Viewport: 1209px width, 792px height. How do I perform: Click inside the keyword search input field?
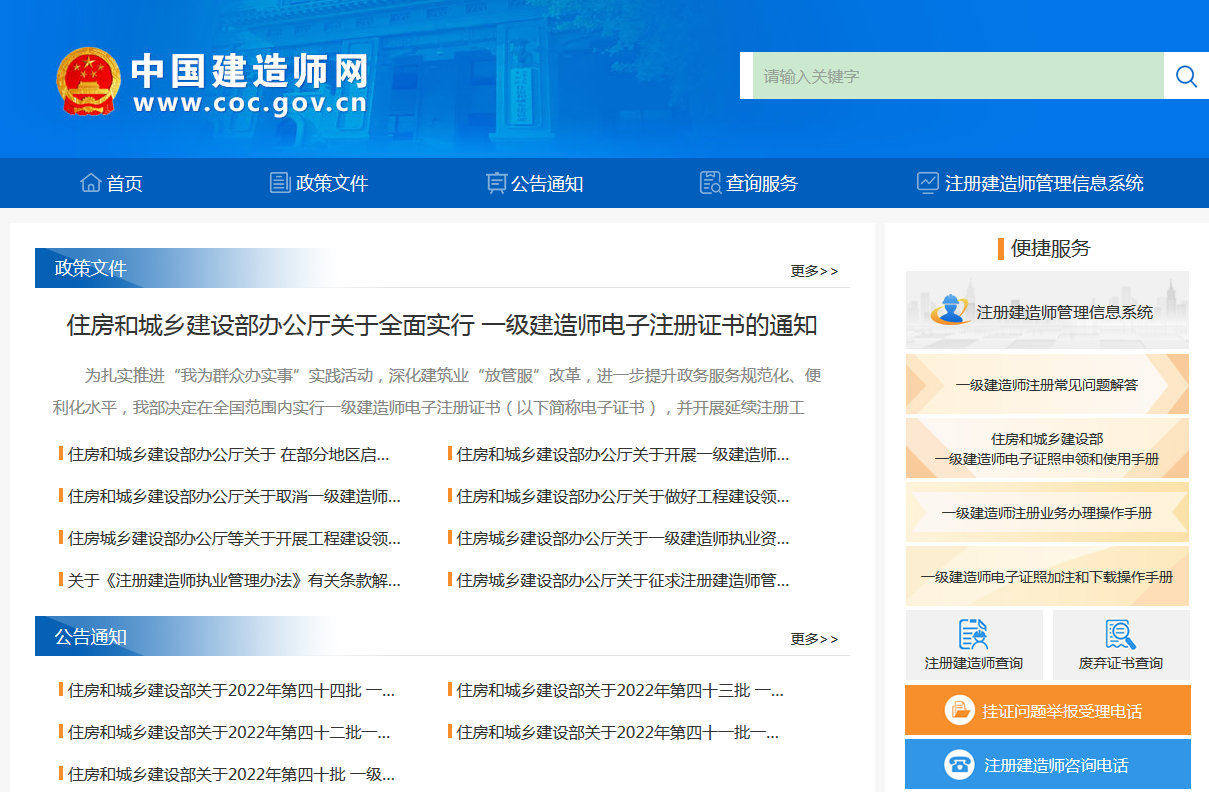(x=950, y=75)
